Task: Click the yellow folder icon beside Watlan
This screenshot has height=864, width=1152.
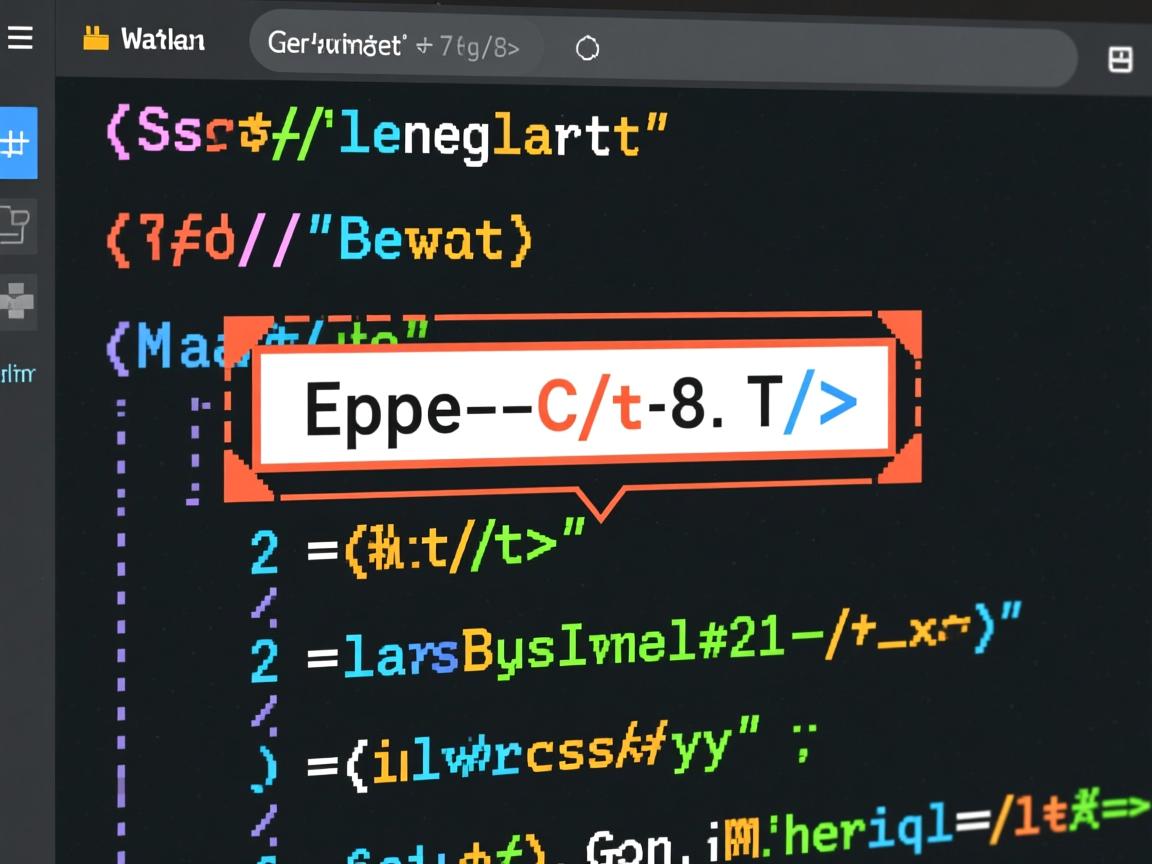Action: pos(96,40)
